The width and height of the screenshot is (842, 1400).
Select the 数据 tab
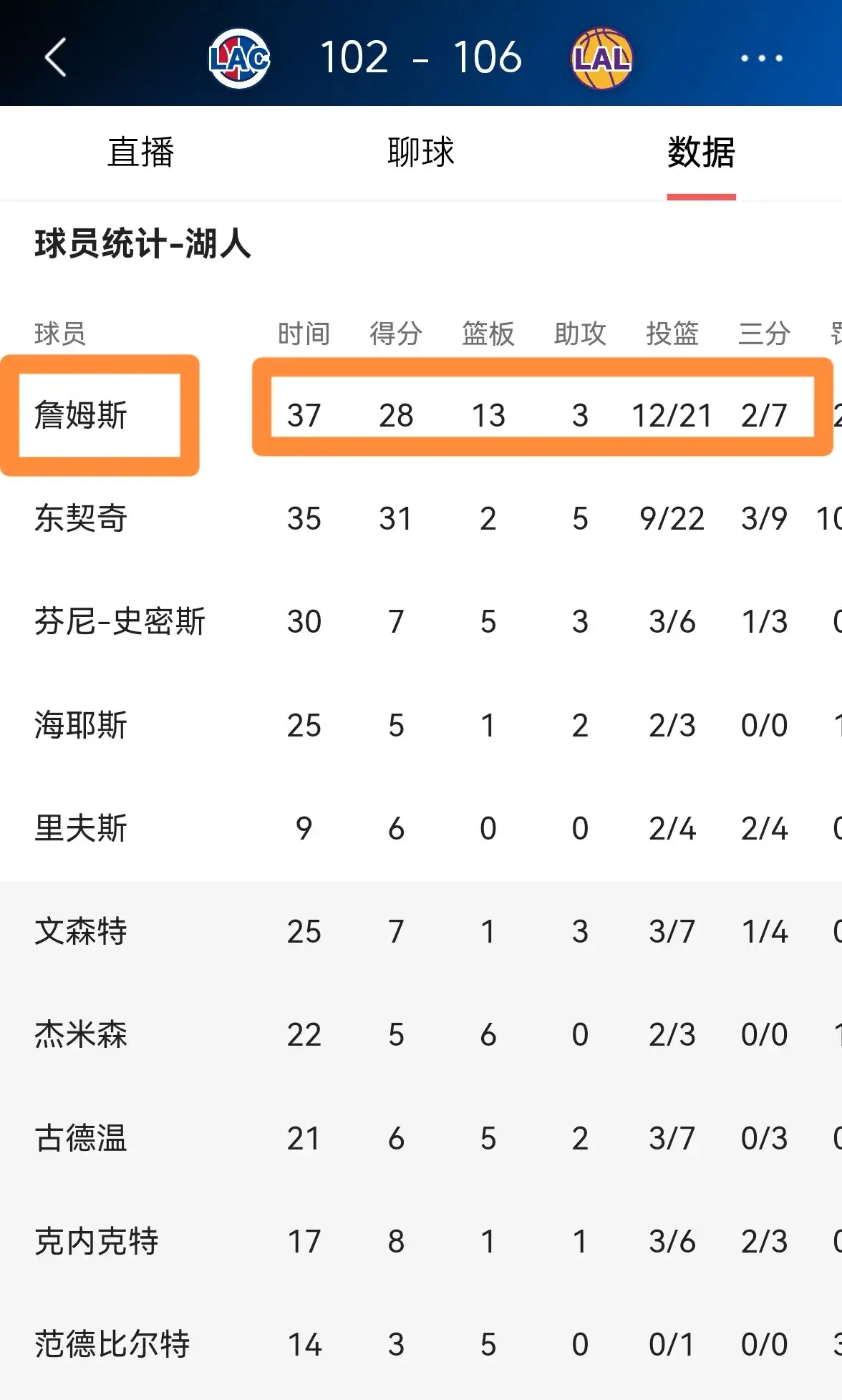point(700,152)
